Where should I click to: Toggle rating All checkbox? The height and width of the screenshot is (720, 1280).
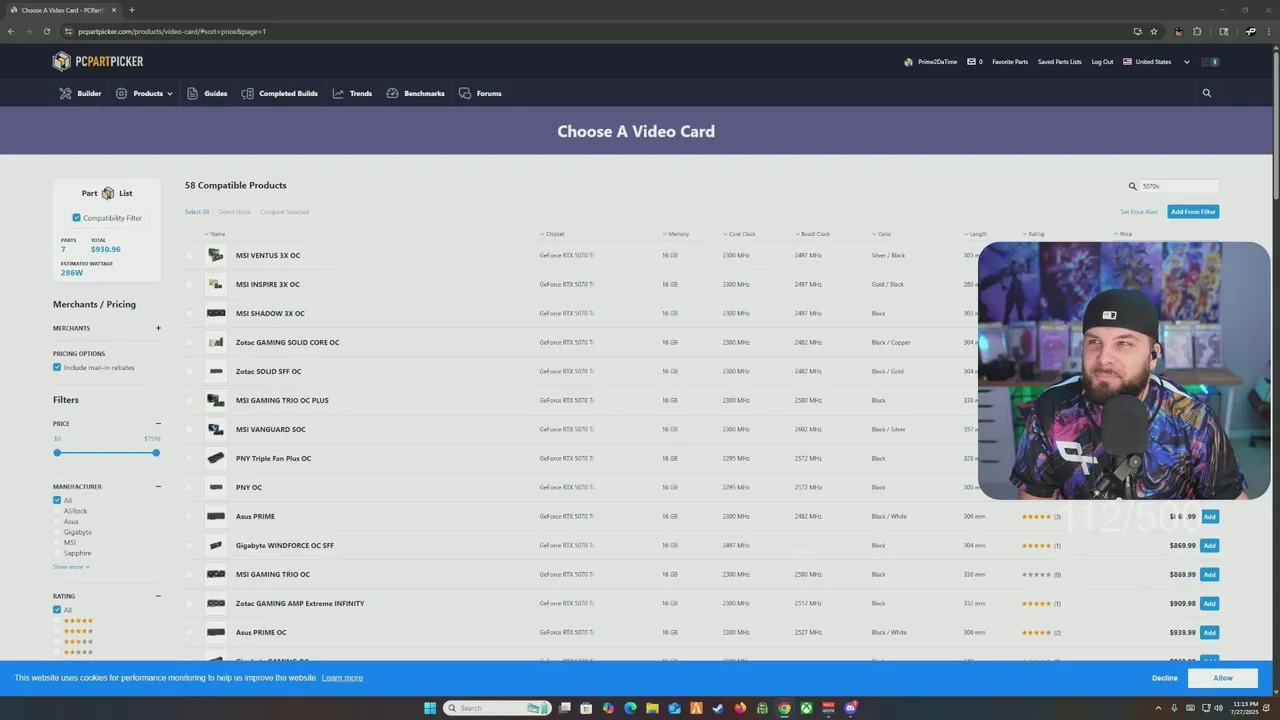[57, 610]
